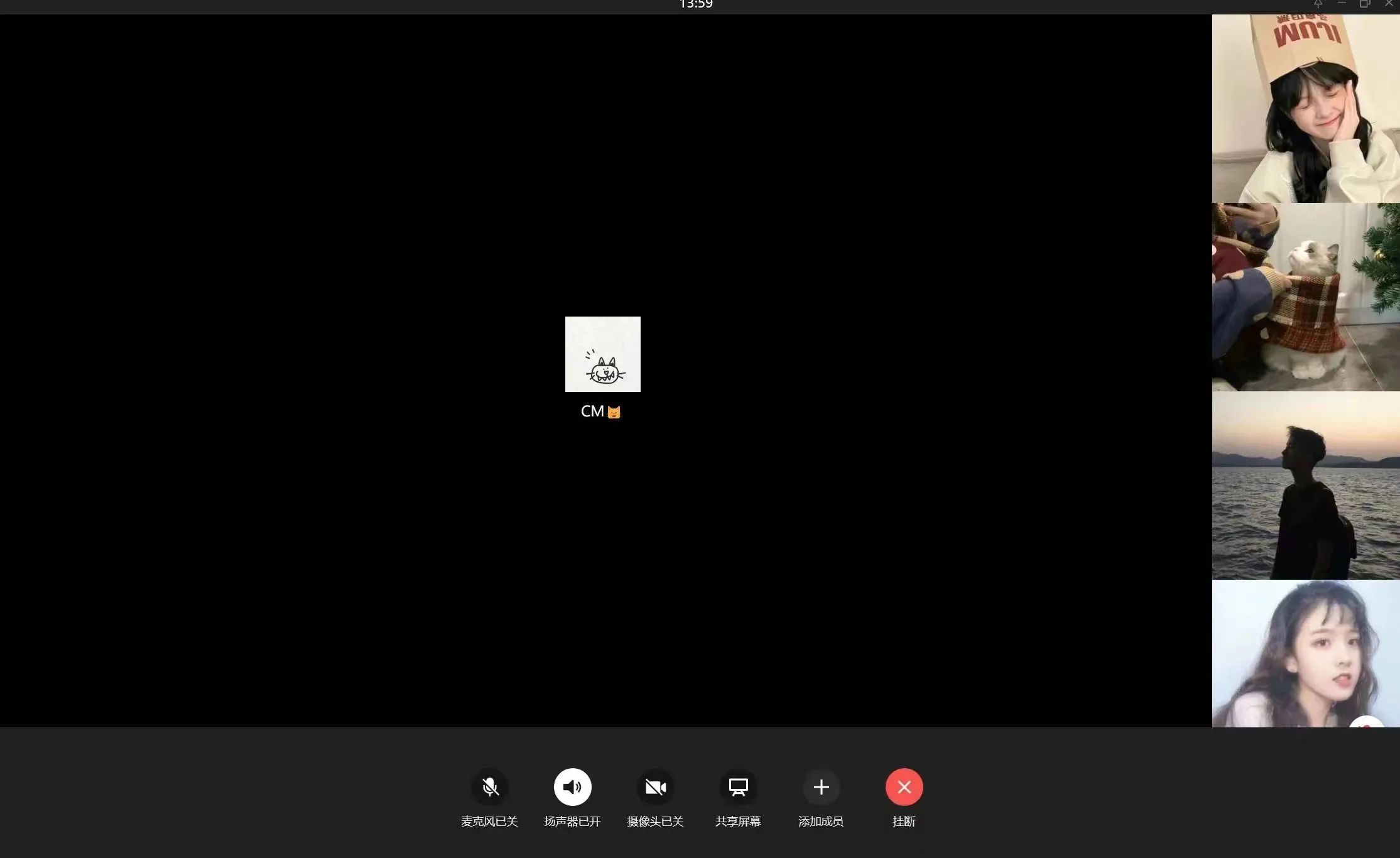Viewport: 1400px width, 858px height.
Task: Select the cat in plaid scarf tile
Action: pos(1305,296)
